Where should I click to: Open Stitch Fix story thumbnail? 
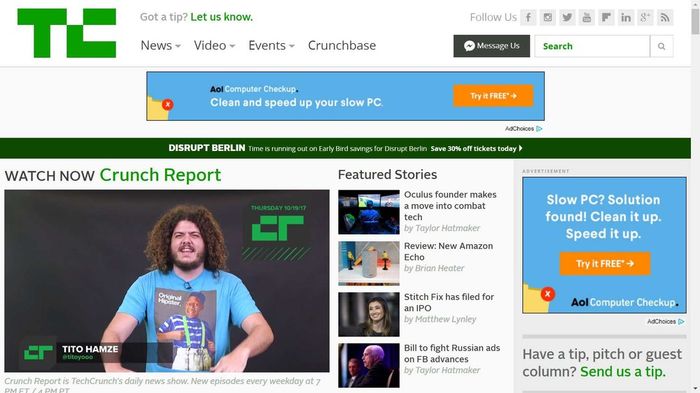369,314
